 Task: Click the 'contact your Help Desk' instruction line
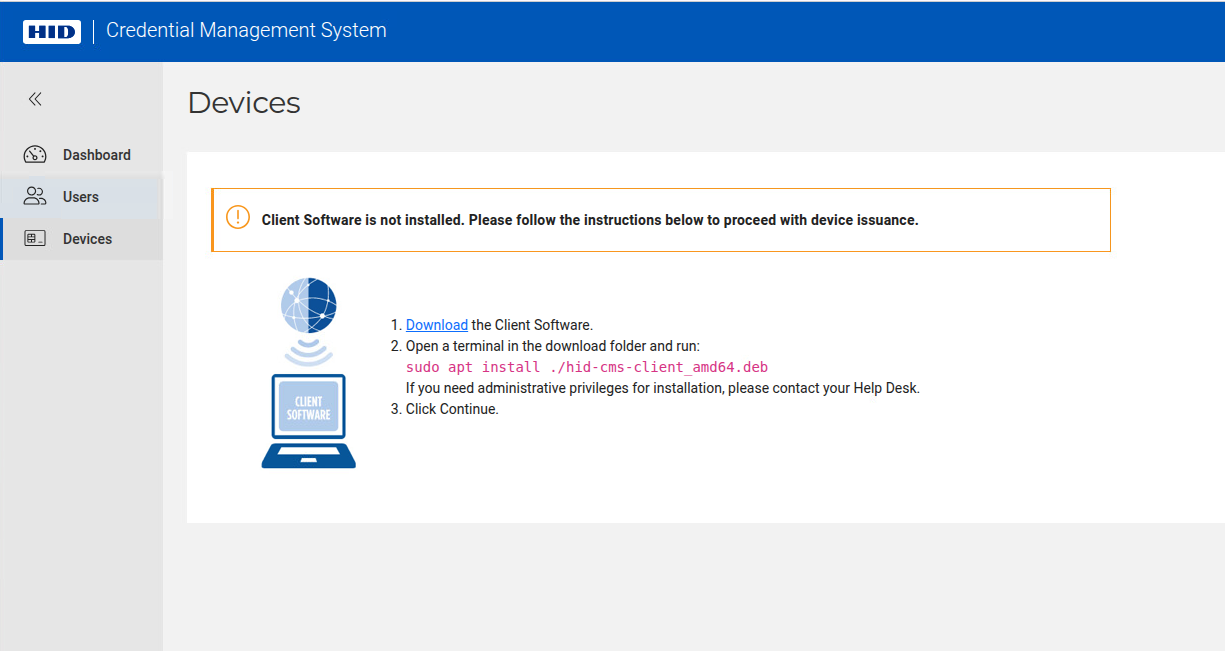(x=663, y=388)
